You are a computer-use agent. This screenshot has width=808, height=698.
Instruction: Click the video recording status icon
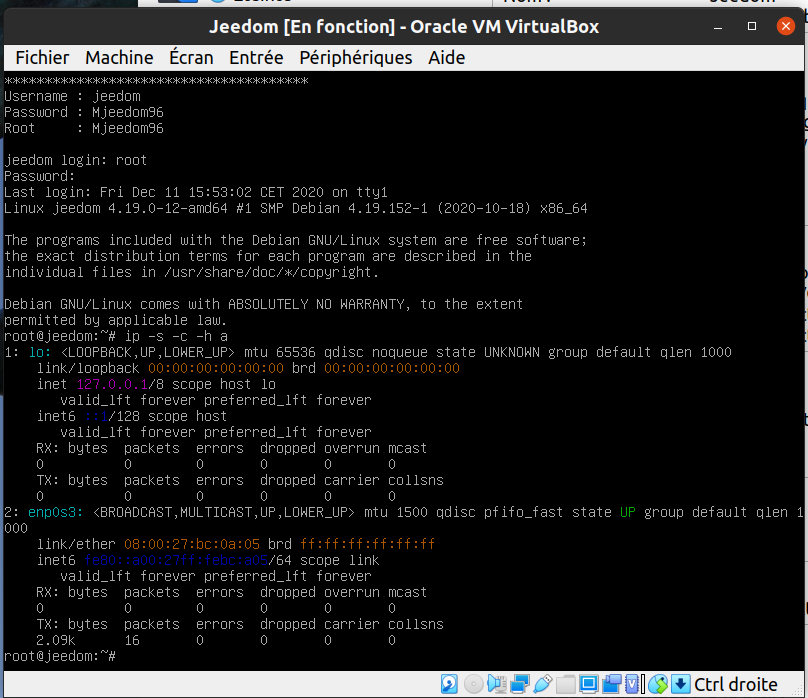612,685
